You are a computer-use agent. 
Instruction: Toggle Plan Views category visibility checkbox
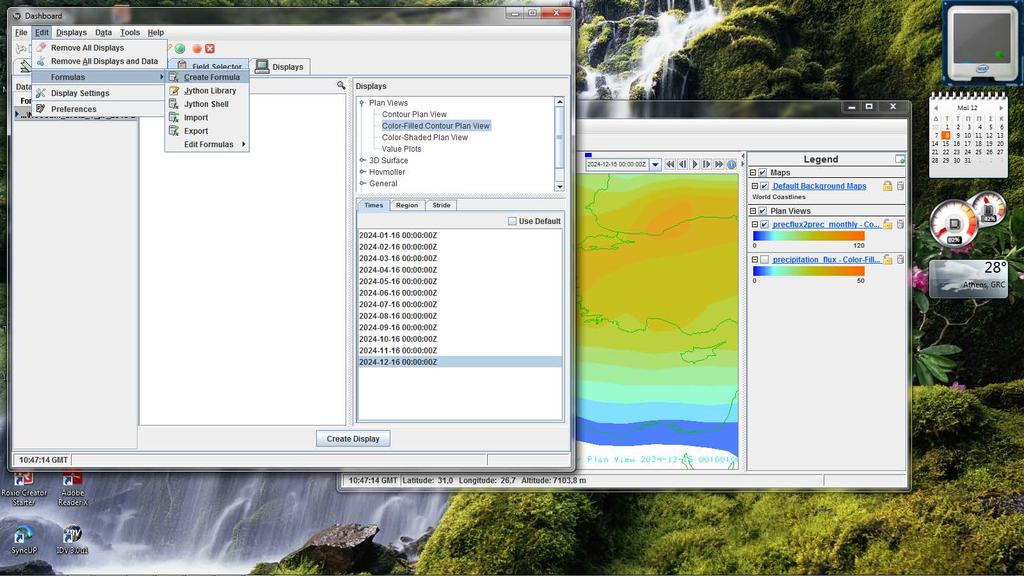[x=762, y=211]
